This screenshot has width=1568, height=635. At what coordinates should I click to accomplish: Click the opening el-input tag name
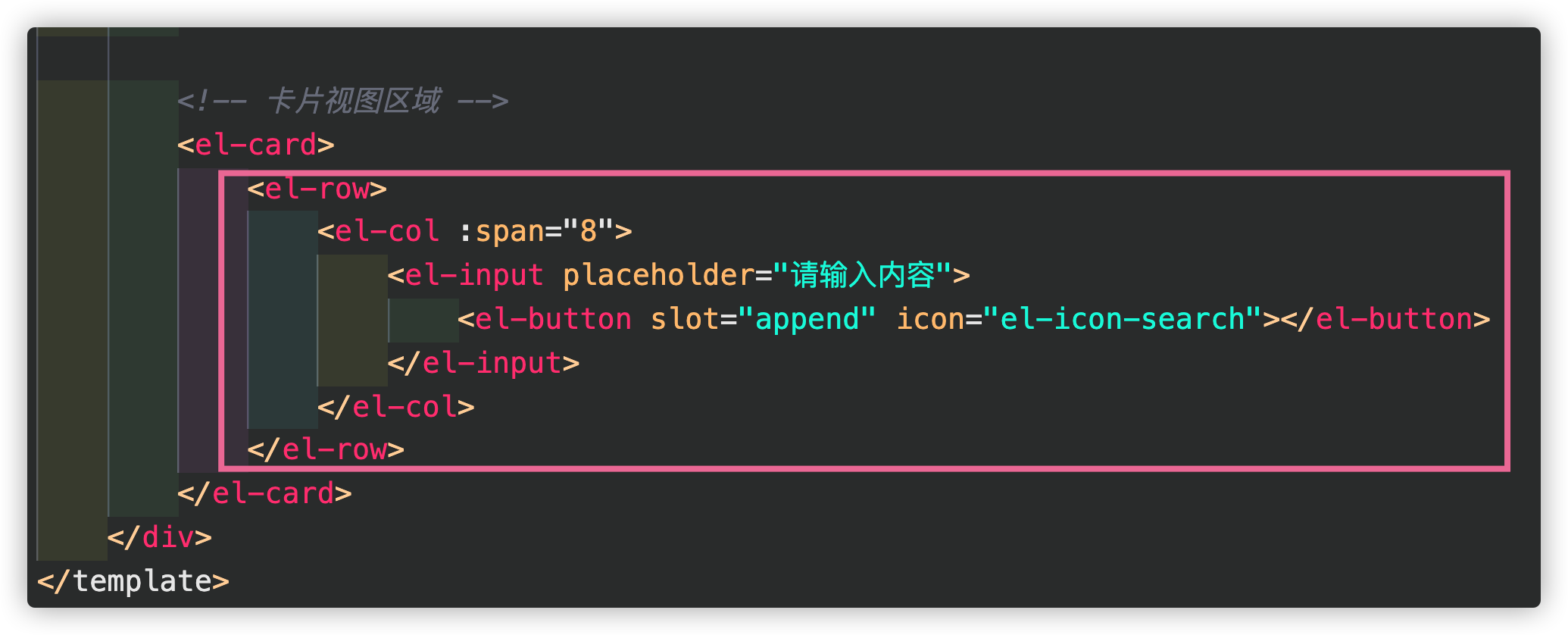coord(474,275)
